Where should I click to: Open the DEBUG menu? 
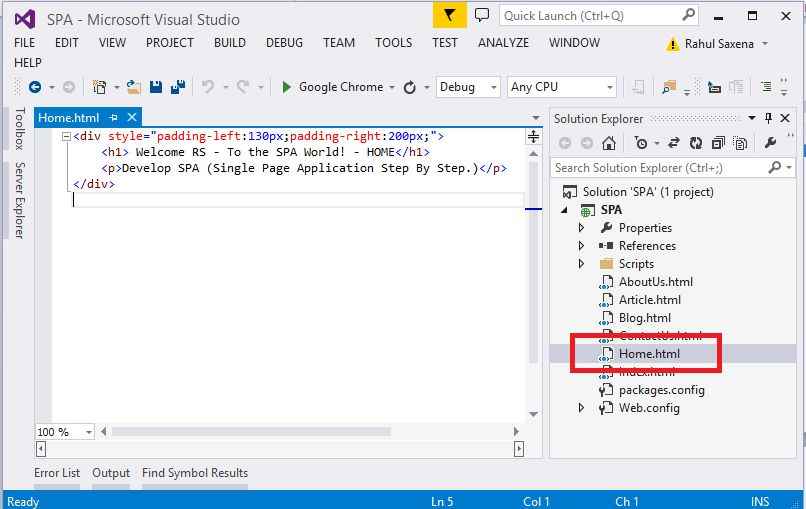coord(284,43)
